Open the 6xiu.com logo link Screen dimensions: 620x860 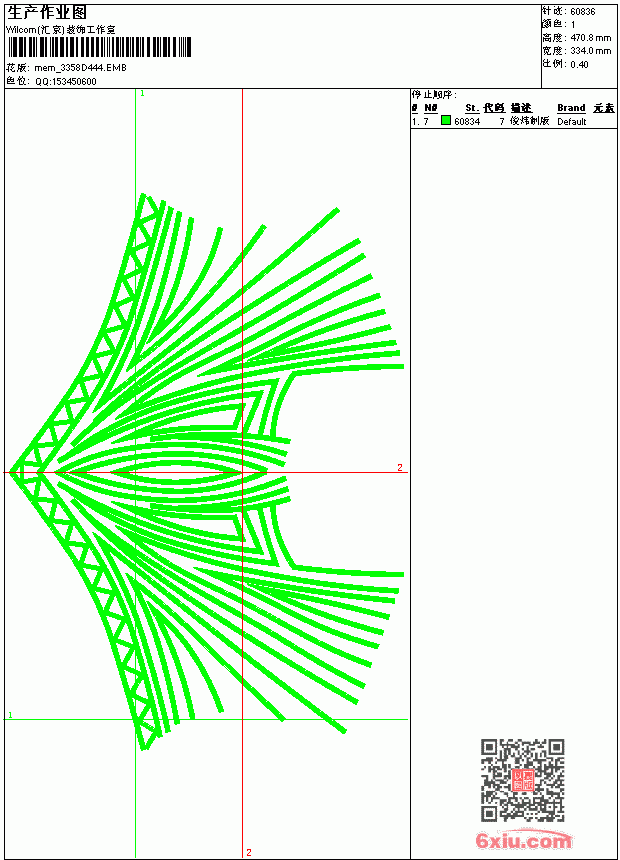(524, 840)
